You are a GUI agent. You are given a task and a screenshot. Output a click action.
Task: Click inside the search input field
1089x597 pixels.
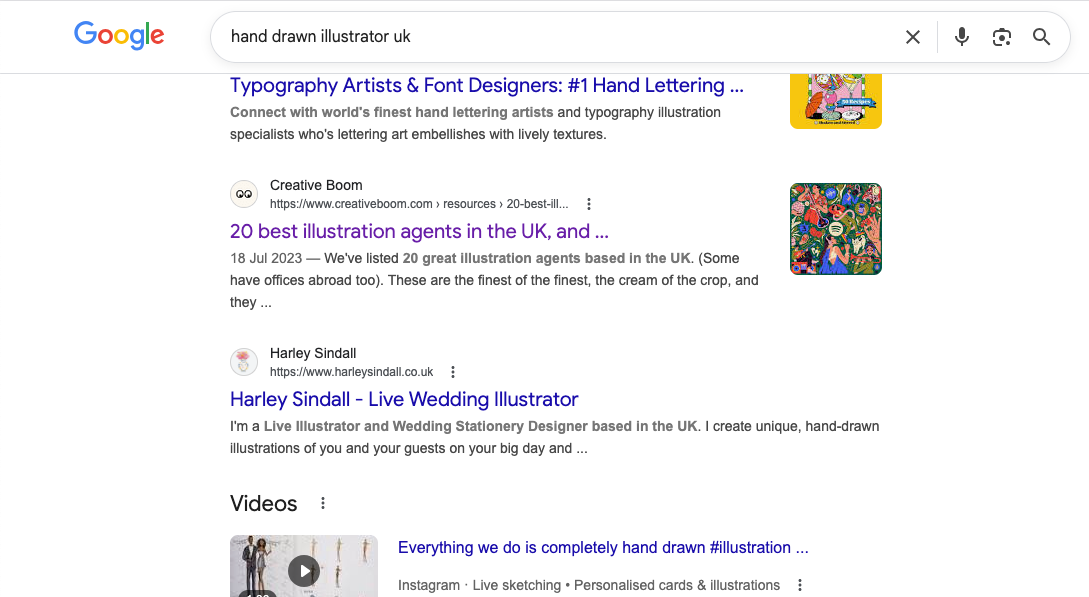point(560,36)
